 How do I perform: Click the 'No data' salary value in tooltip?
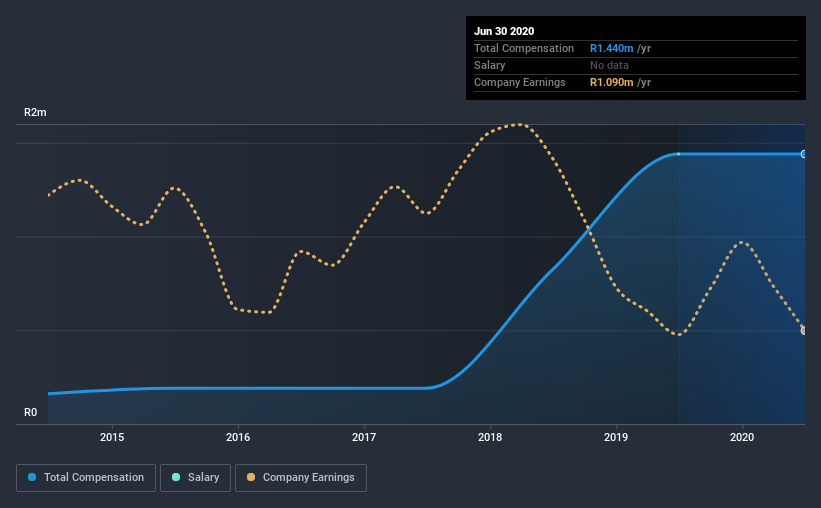(x=609, y=65)
